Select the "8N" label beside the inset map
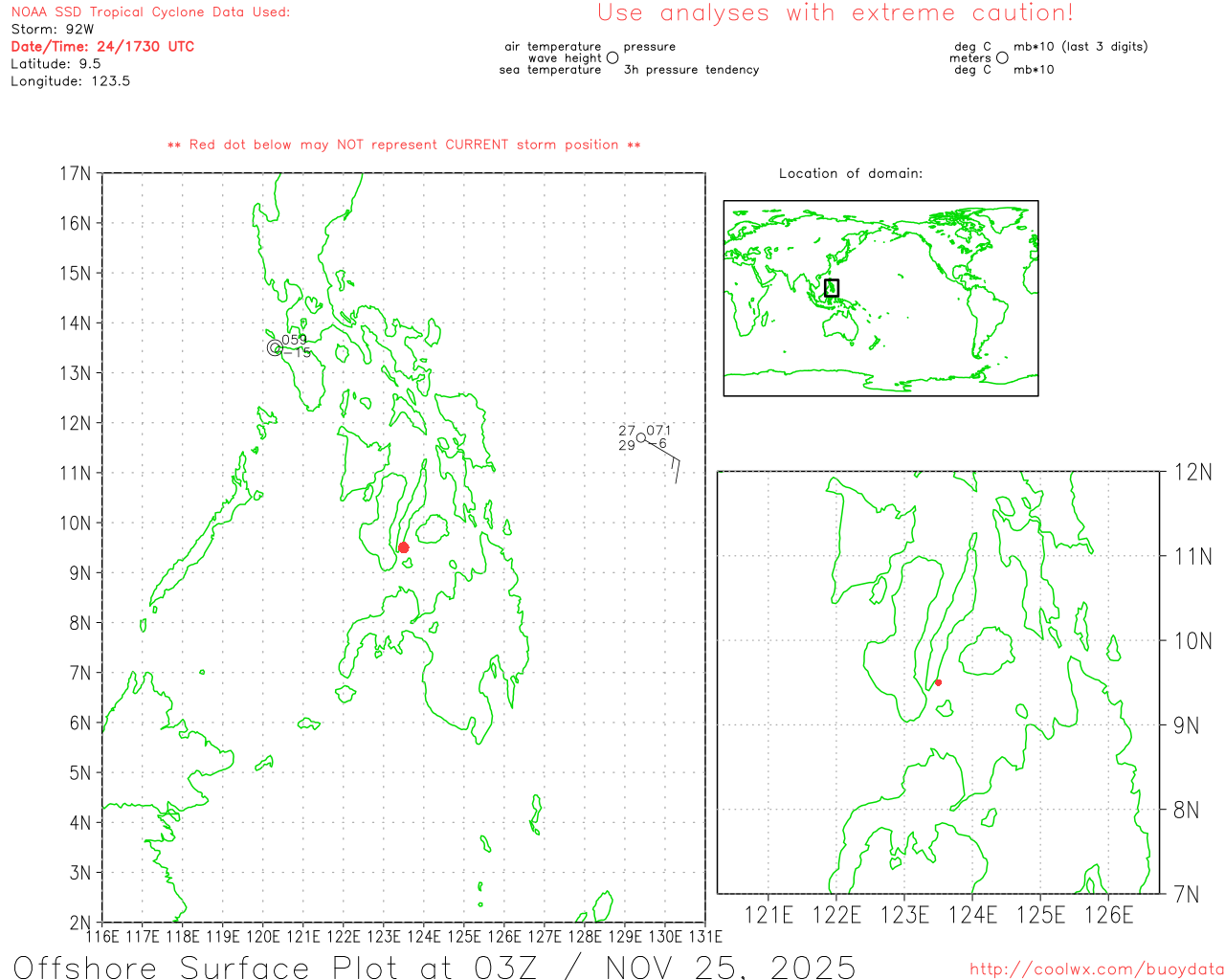 pos(1187,810)
